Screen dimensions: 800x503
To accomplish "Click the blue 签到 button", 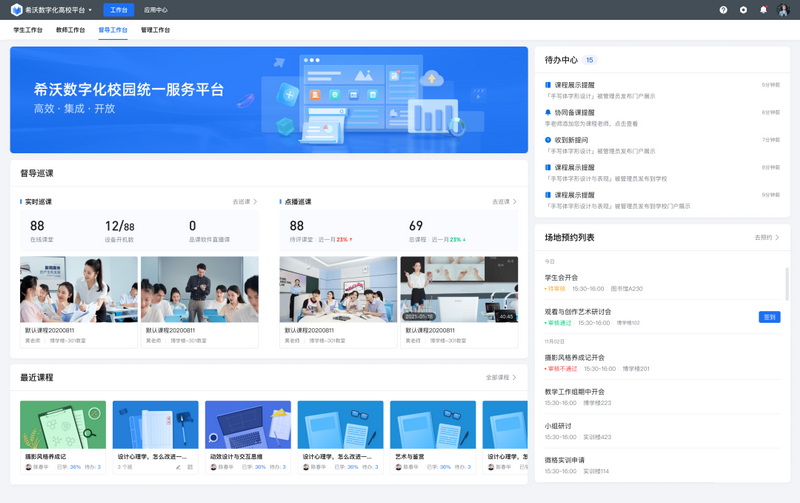I will tap(769, 317).
